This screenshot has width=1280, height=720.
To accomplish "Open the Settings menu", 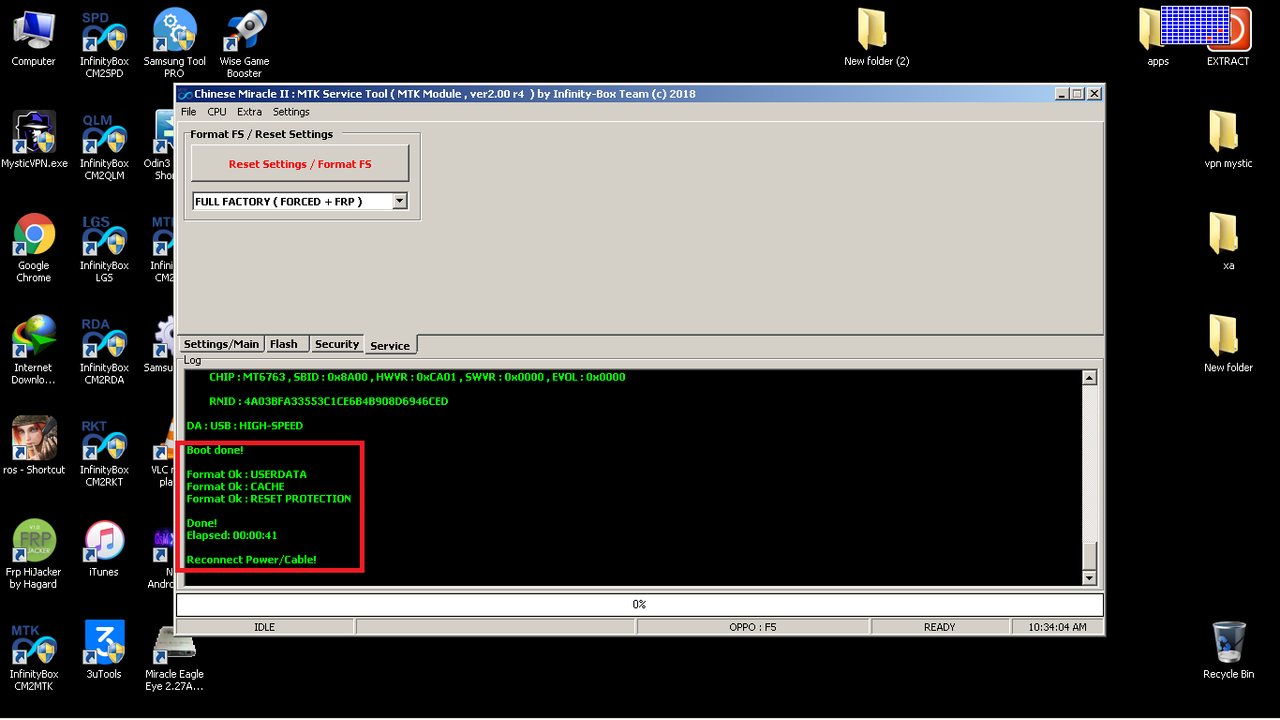I will (x=291, y=112).
